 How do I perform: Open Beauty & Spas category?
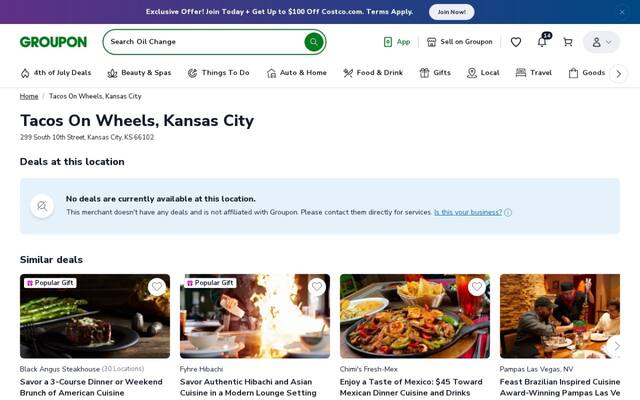click(139, 73)
